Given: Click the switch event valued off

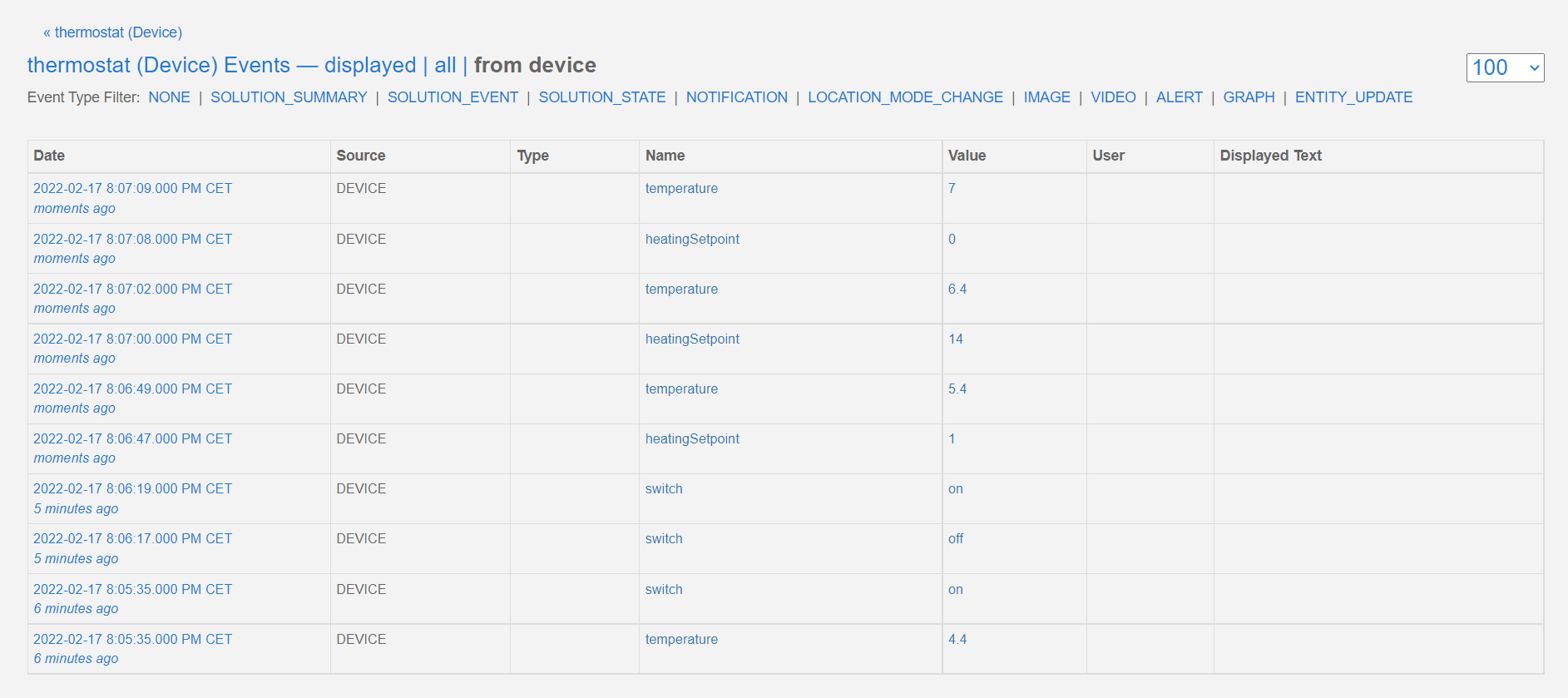Looking at the screenshot, I should 664,539.
